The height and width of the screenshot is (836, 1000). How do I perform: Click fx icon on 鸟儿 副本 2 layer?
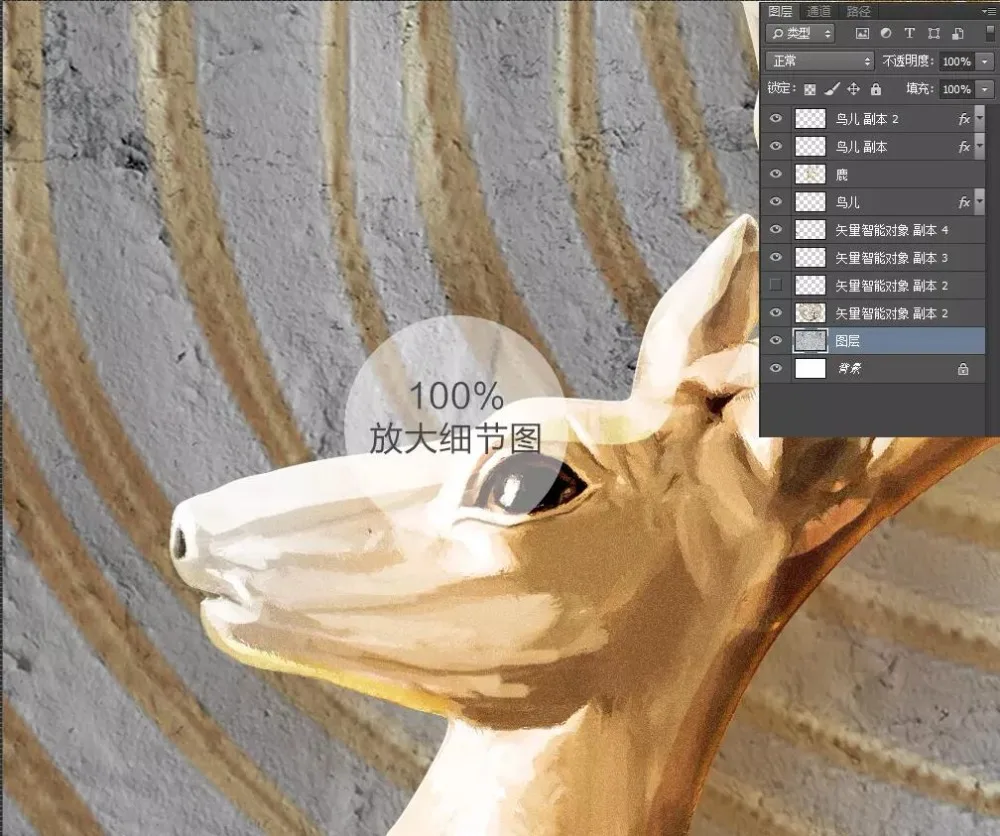tap(964, 119)
